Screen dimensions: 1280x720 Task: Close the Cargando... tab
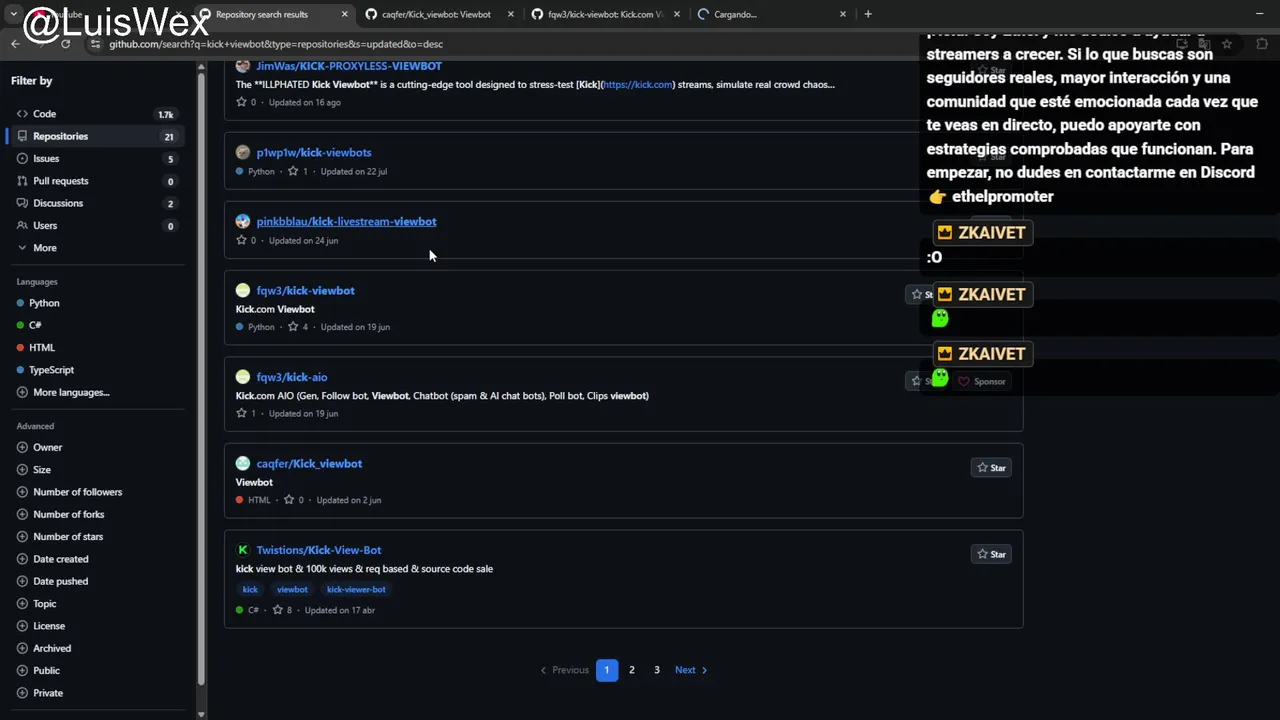[842, 14]
